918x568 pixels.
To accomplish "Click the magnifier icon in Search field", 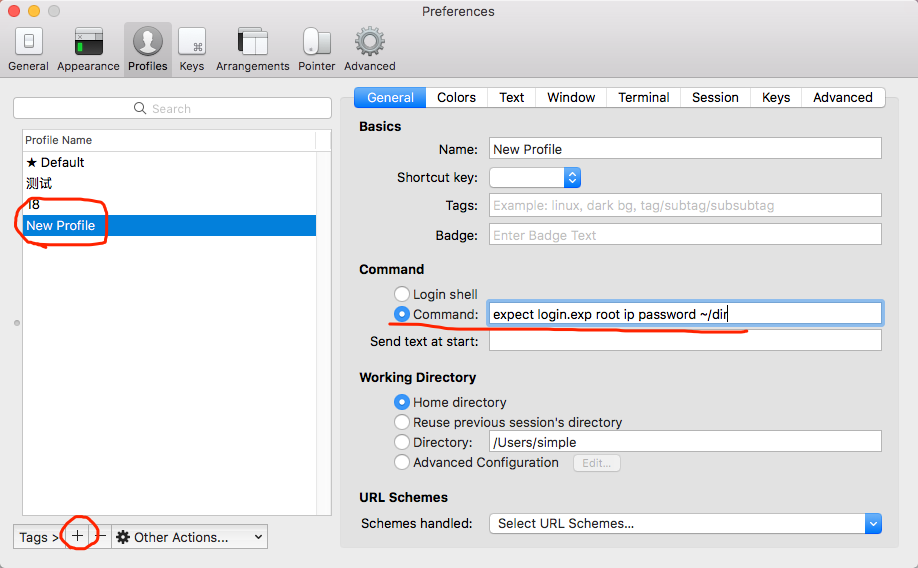I will coord(140,108).
